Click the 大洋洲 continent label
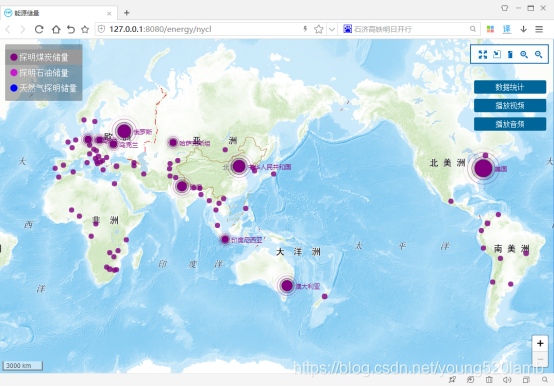Screen dimensions: 554x387 [x=298, y=252]
